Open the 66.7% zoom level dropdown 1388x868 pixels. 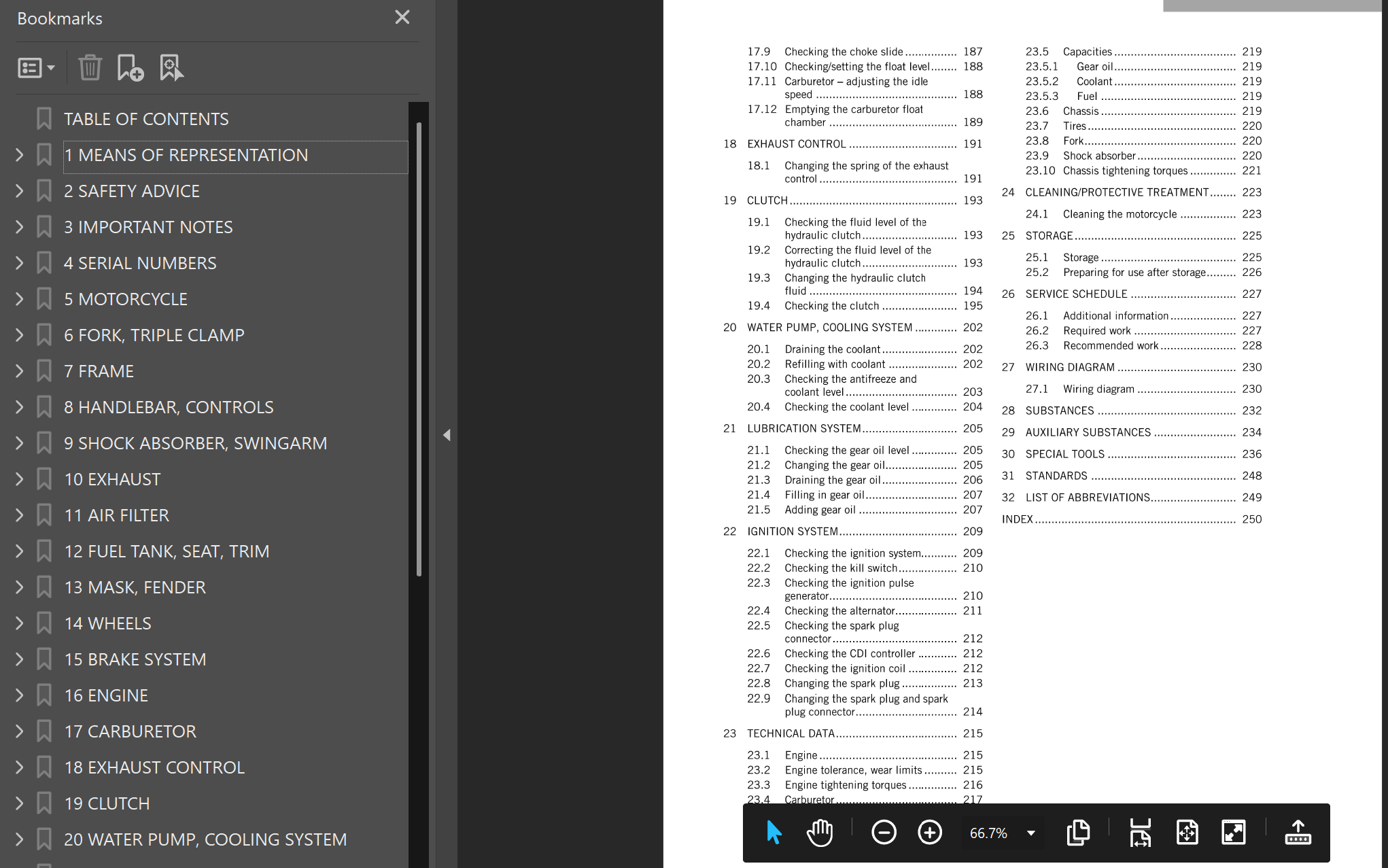click(1031, 833)
